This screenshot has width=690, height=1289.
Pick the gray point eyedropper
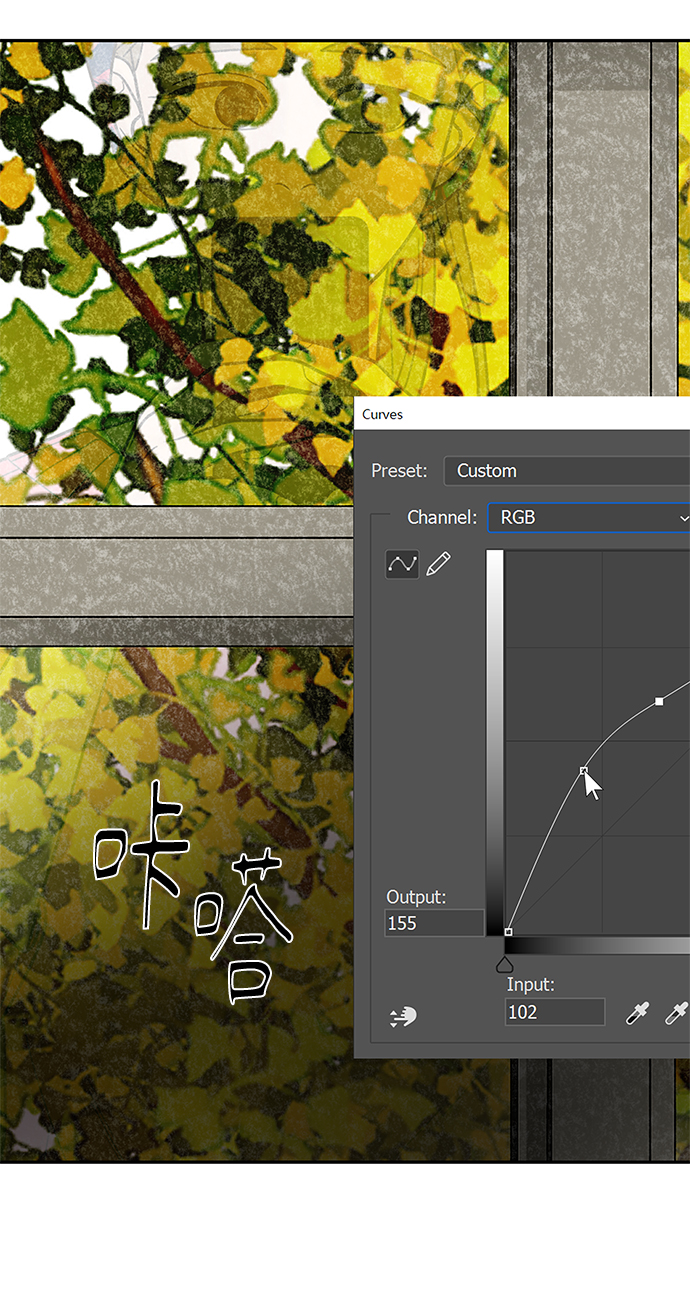(x=676, y=1014)
